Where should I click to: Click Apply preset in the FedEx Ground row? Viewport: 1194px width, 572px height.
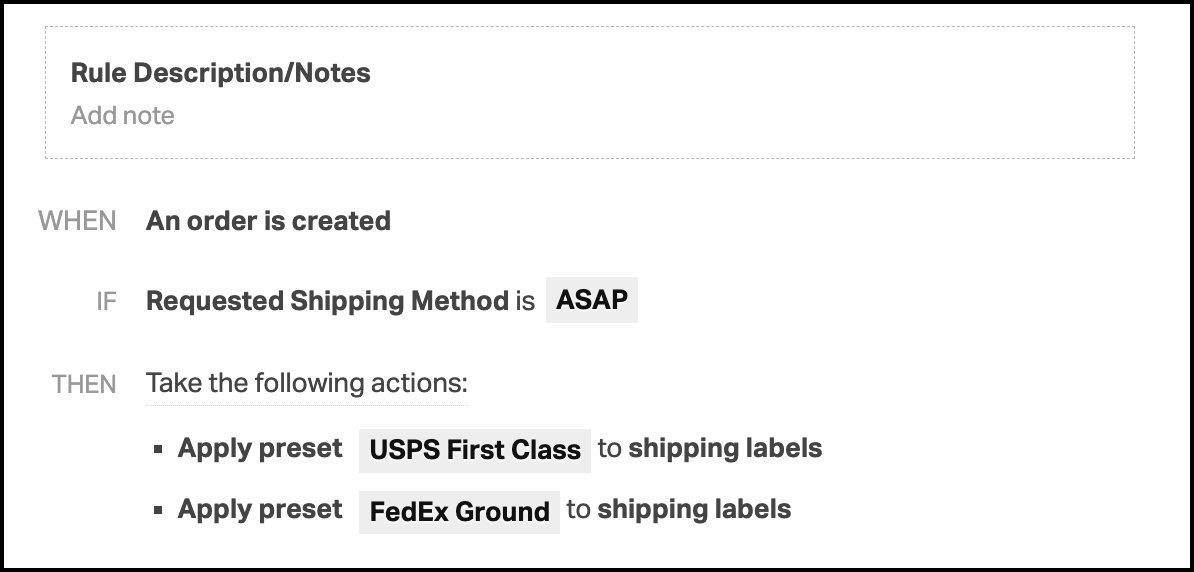pos(260,510)
